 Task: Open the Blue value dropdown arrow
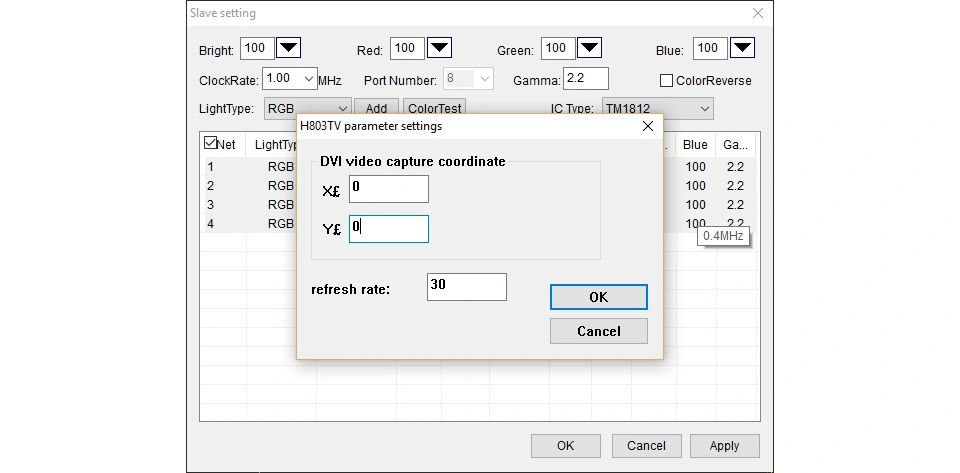[742, 48]
